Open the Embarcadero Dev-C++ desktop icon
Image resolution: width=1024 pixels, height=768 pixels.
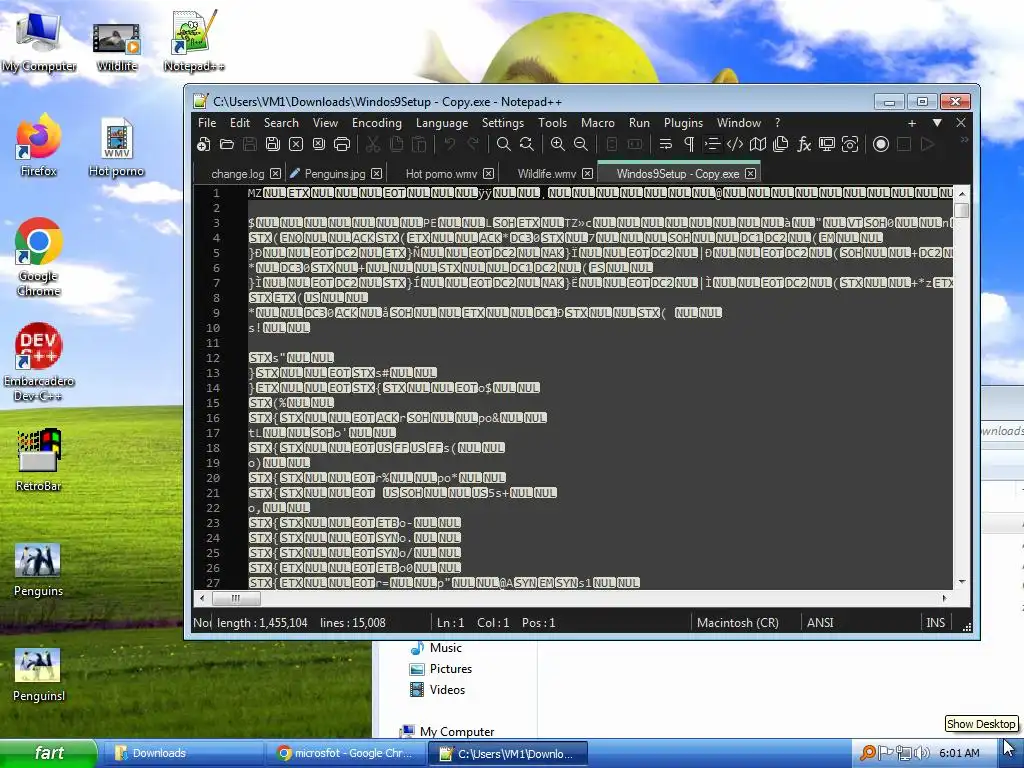click(x=39, y=362)
